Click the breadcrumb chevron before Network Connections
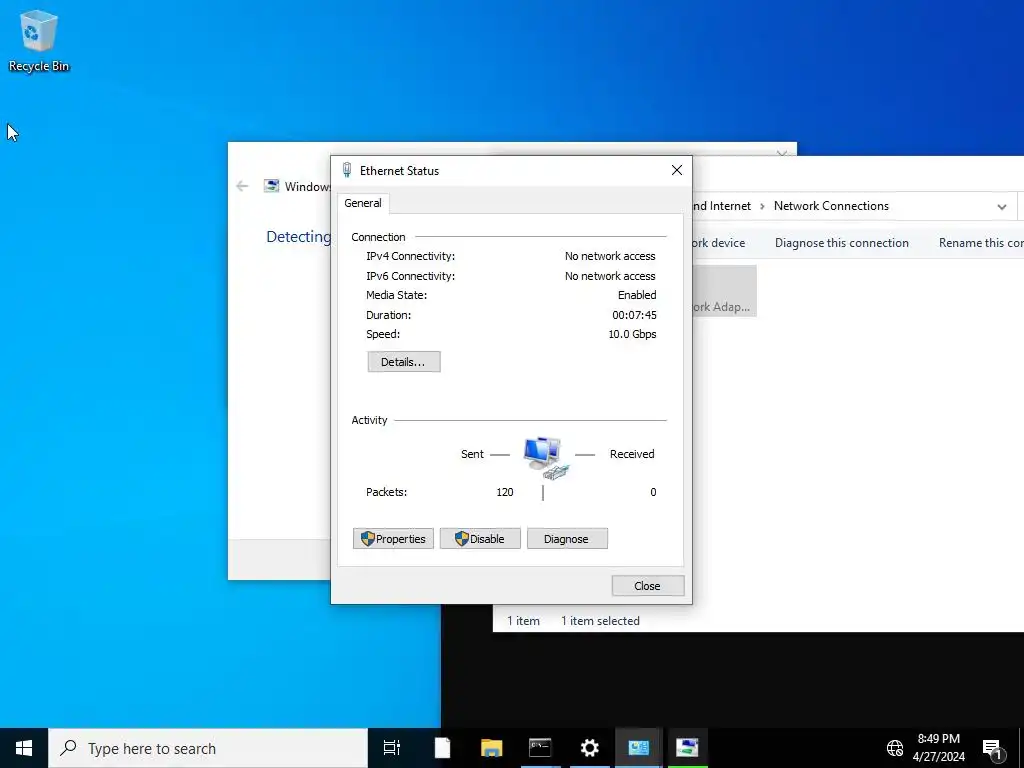Viewport: 1024px width, 768px height. 761,206
